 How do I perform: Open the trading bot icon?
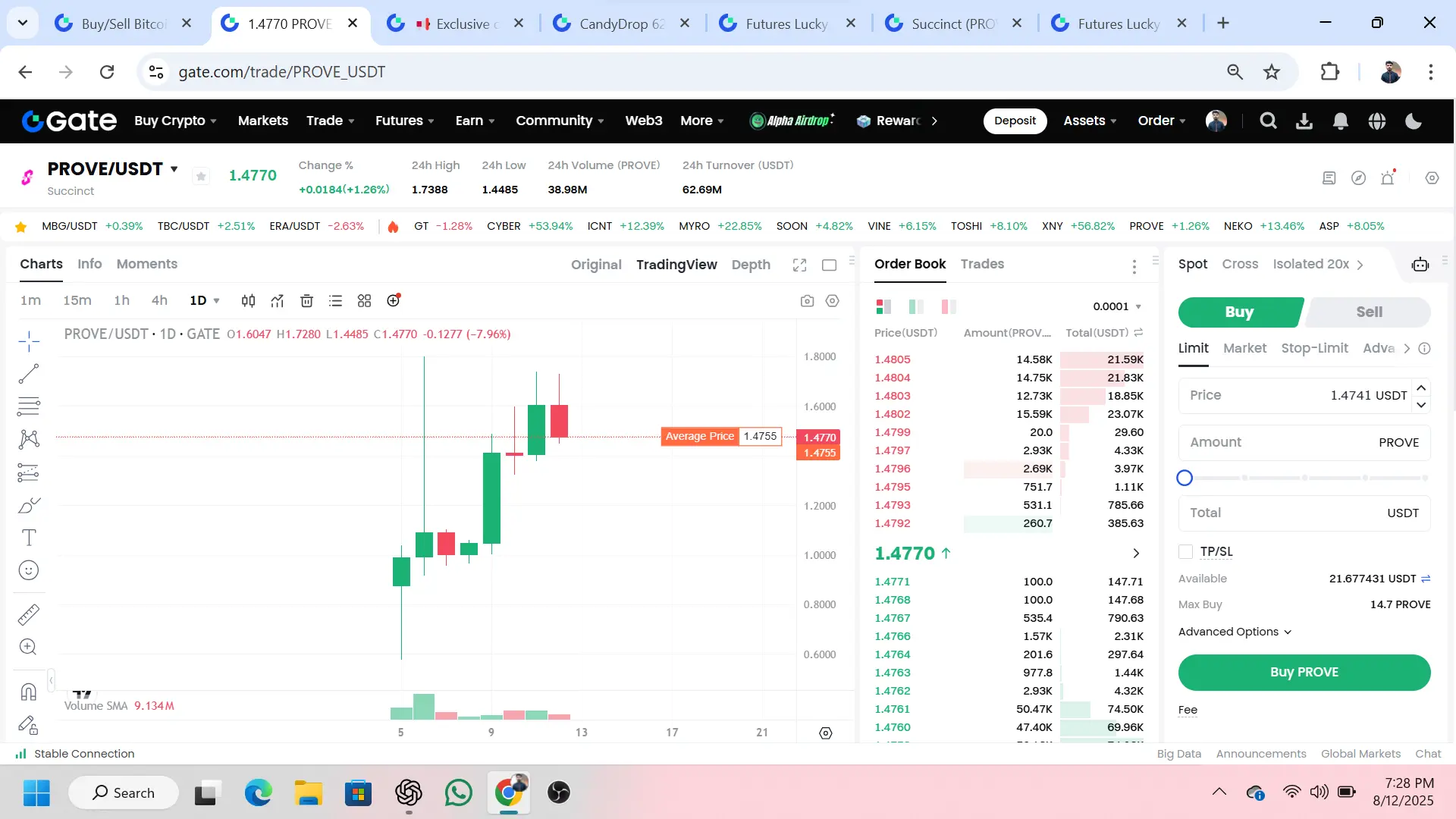tap(1420, 265)
